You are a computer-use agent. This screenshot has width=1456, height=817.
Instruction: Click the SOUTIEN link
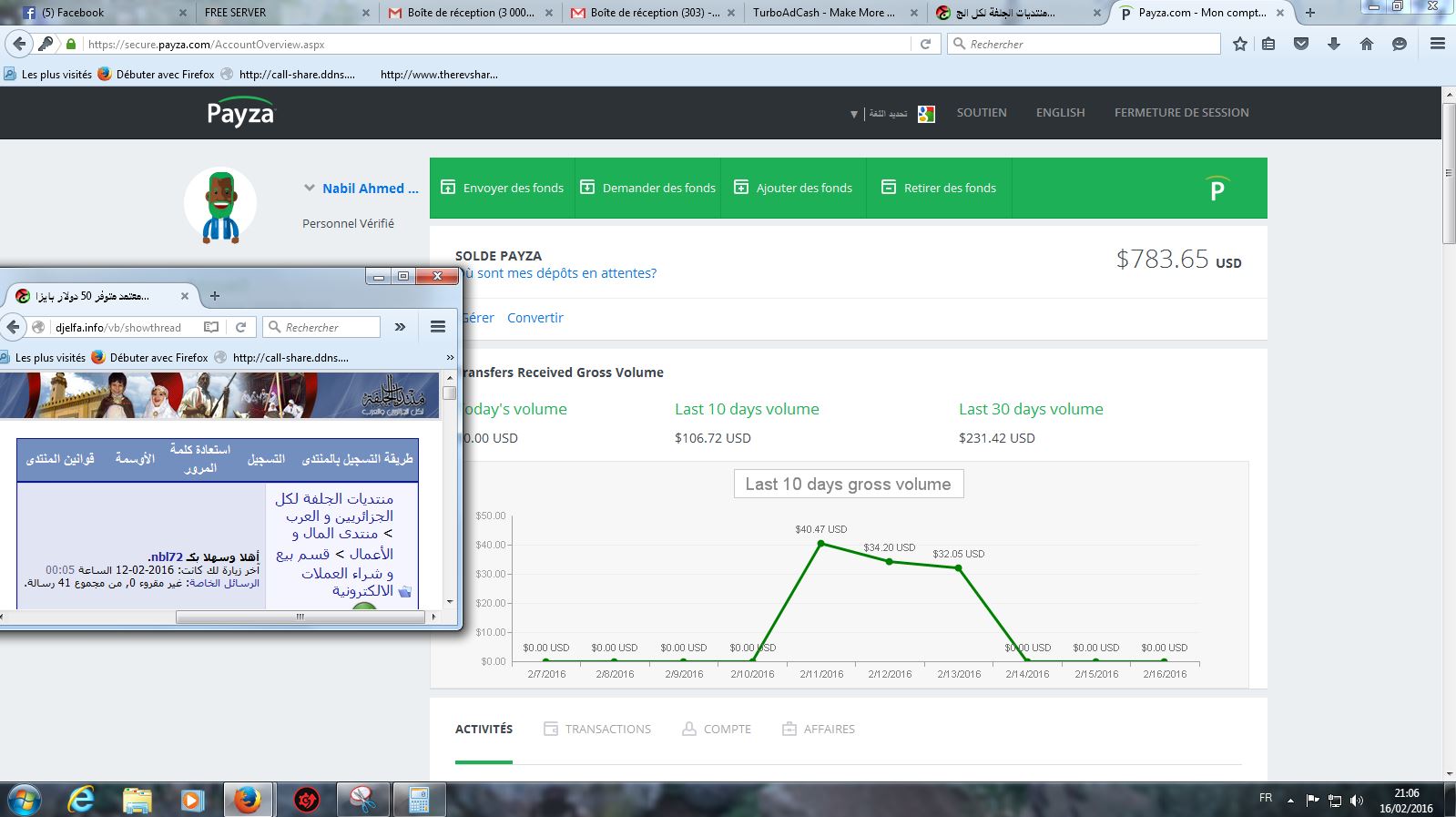click(x=982, y=113)
